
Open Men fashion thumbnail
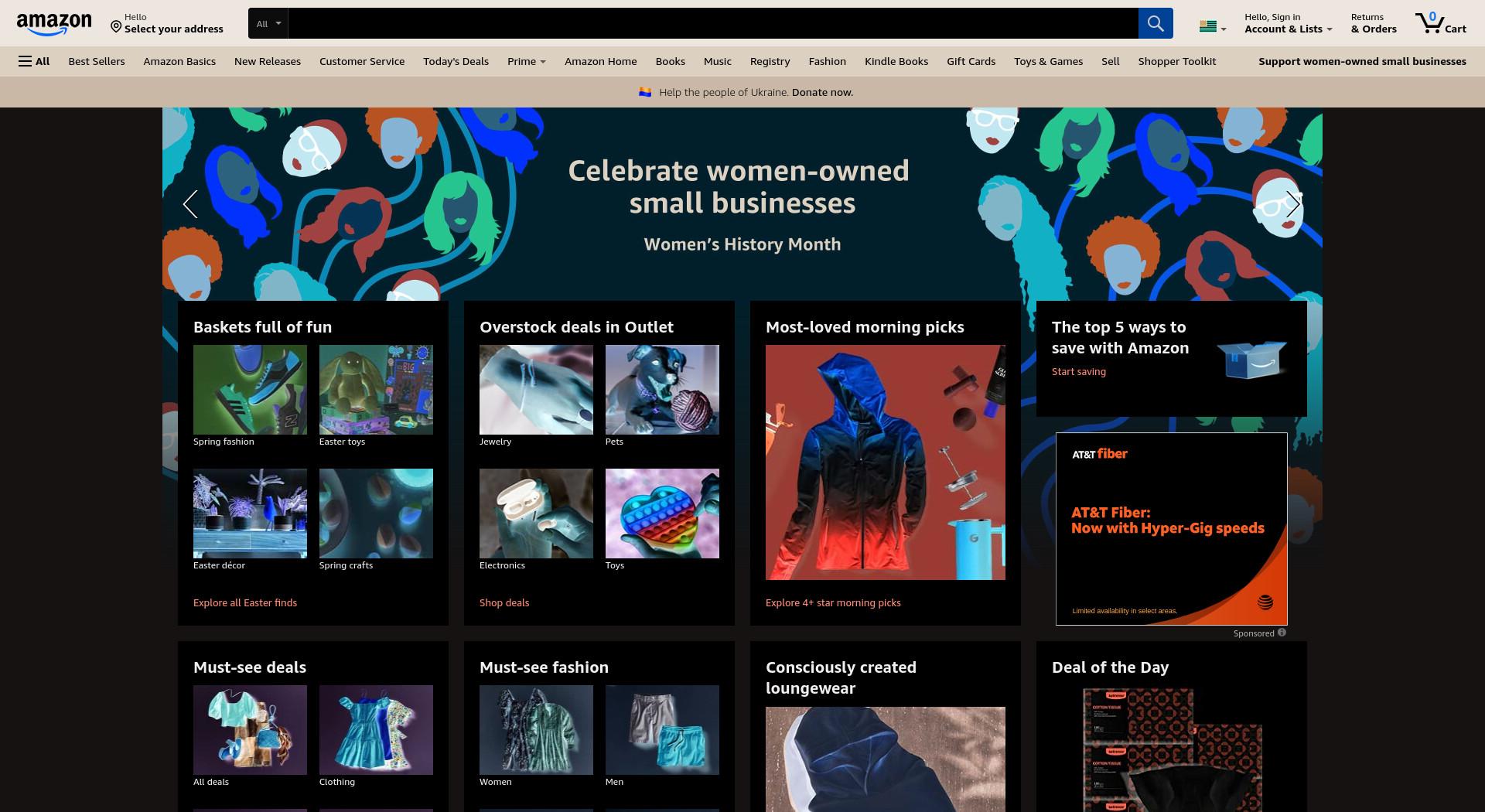[x=662, y=730]
